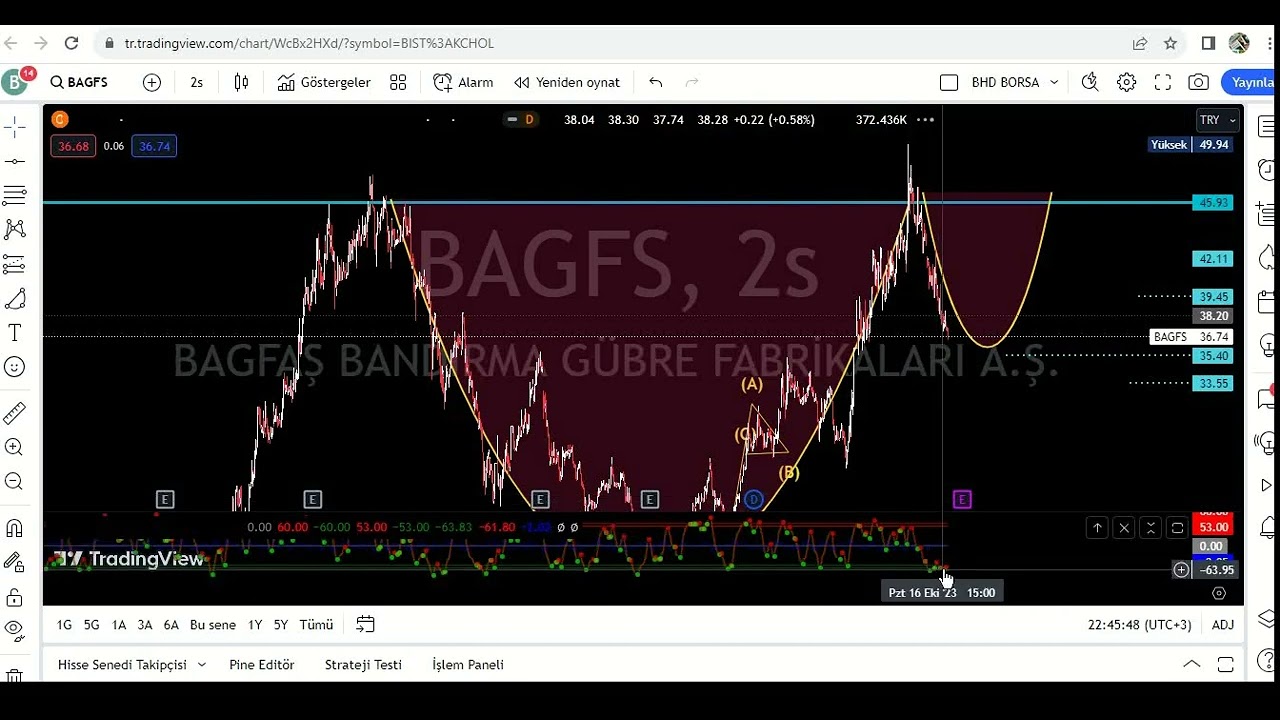Screen dimensions: 1280x720
Task: Start Yeniden oynat bar replay
Action: point(567,82)
